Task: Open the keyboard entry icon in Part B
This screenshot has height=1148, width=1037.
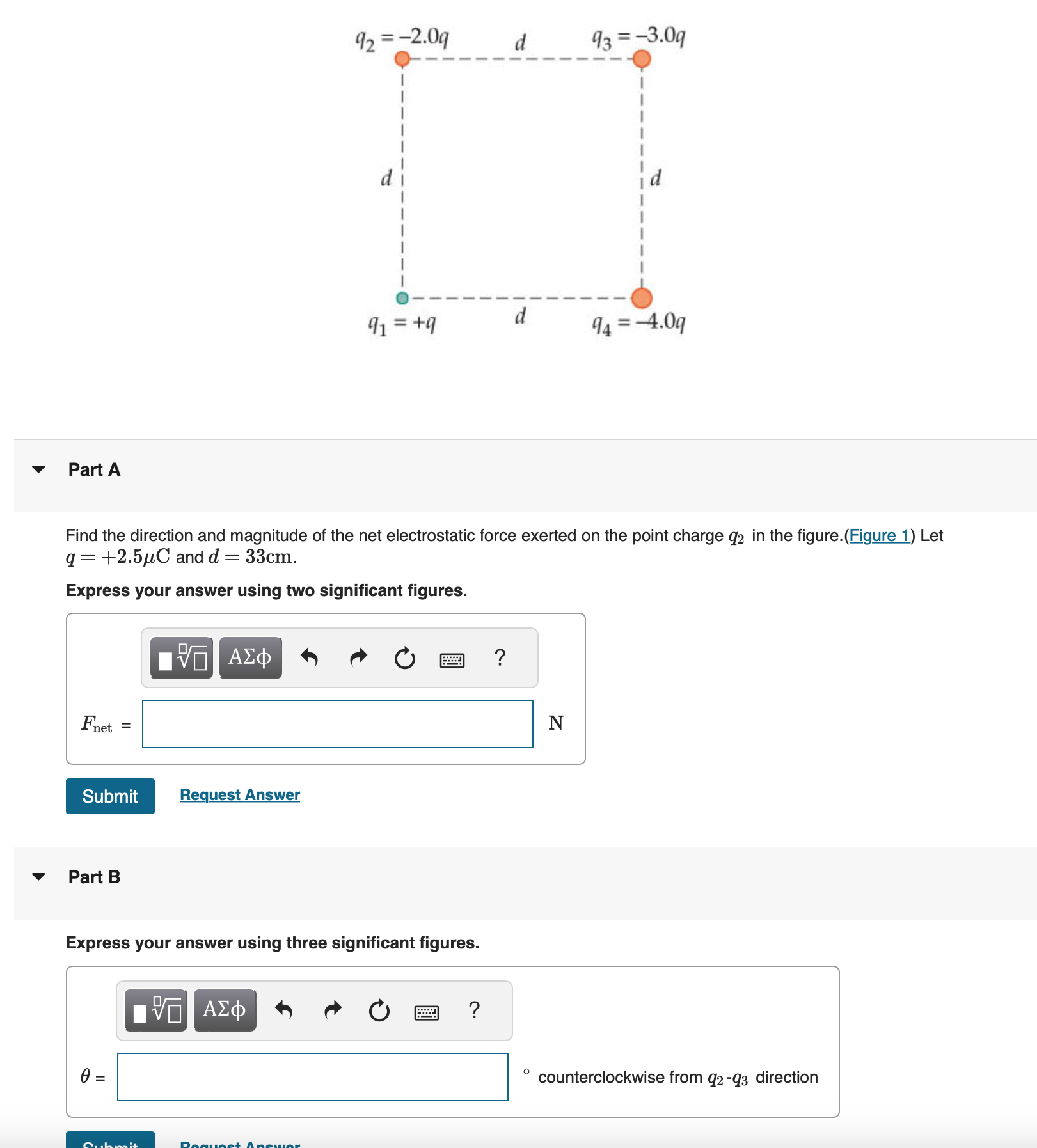Action: tap(425, 1011)
